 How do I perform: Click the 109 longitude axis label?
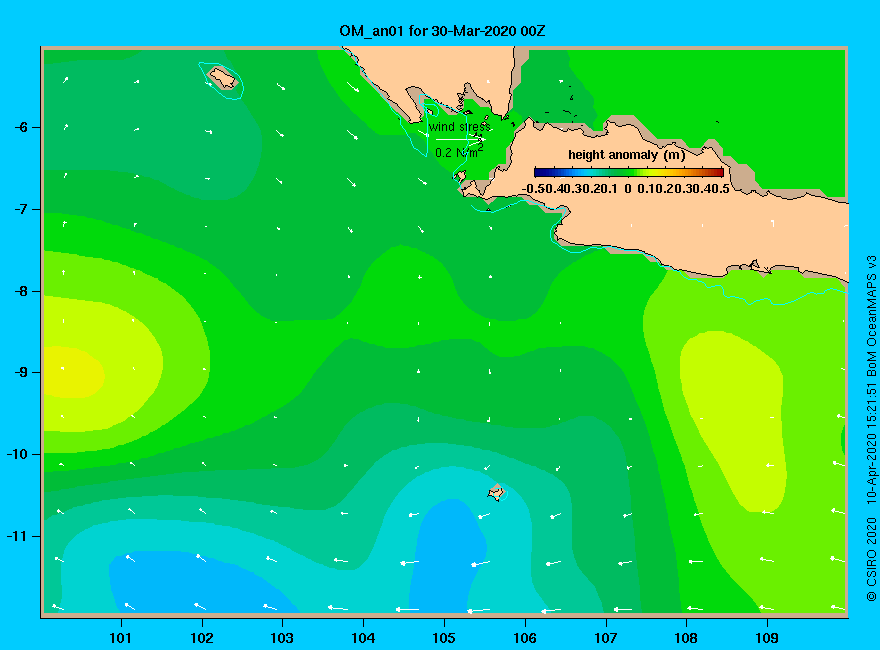[x=767, y=638]
